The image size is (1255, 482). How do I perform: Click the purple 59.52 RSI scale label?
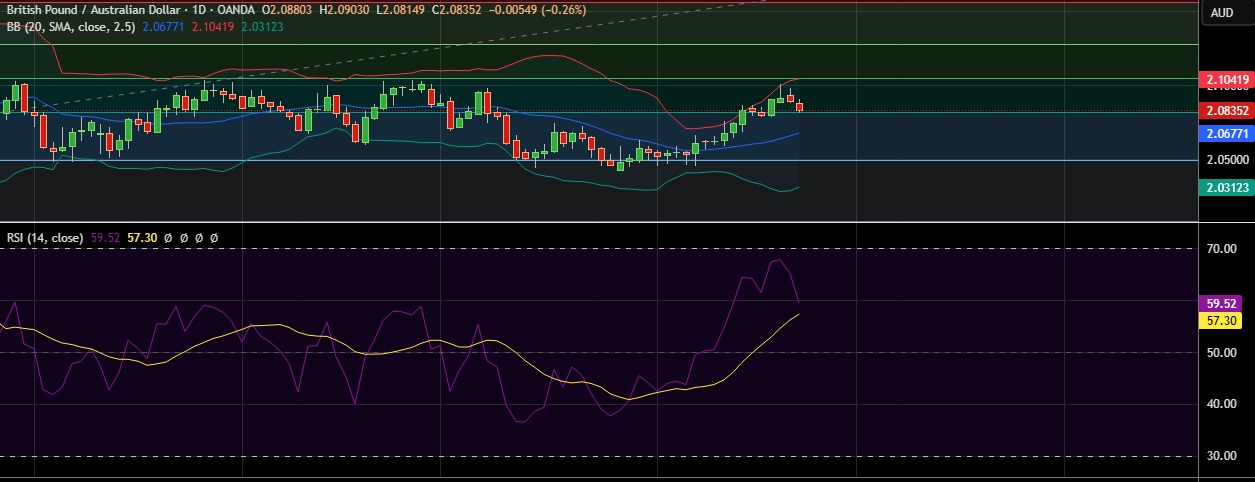pos(1222,303)
